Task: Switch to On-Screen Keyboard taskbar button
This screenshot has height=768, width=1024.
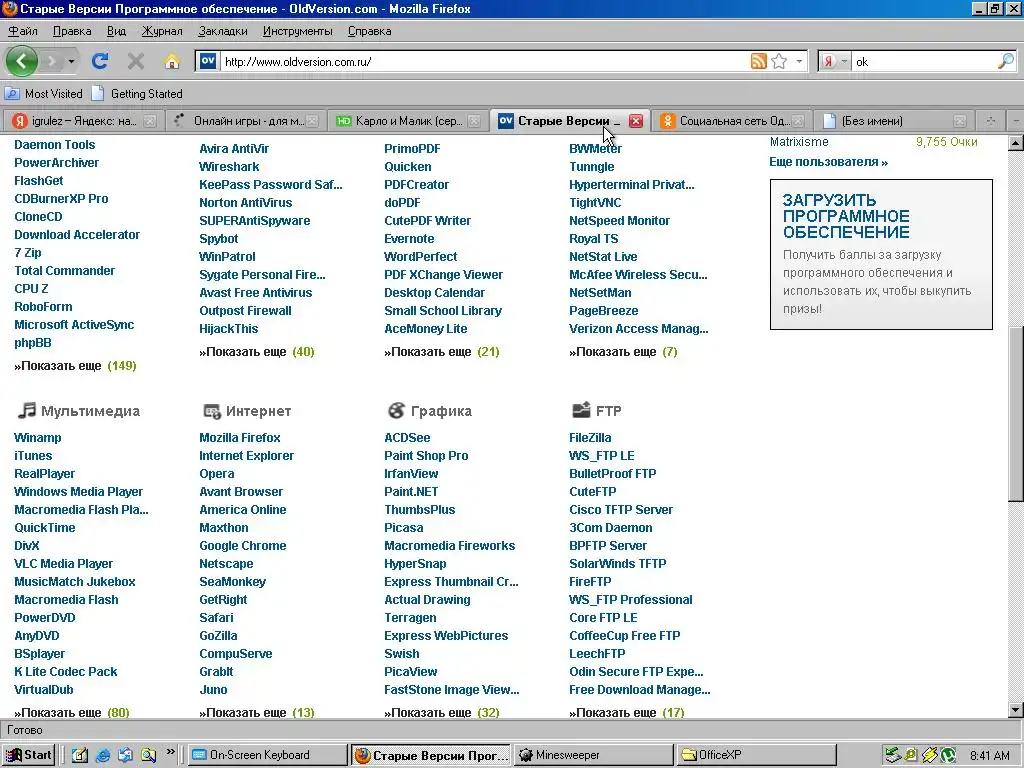Action: (x=268, y=755)
